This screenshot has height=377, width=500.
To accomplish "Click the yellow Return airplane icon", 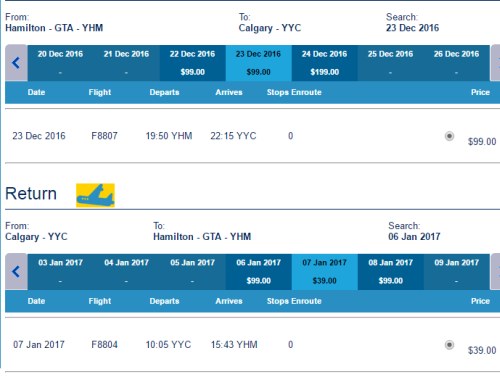I will coord(95,195).
